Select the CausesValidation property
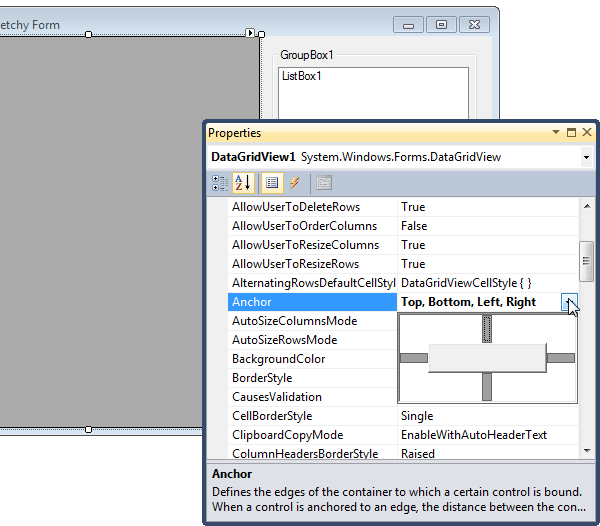This screenshot has width=600, height=526. pyautogui.click(x=312, y=397)
